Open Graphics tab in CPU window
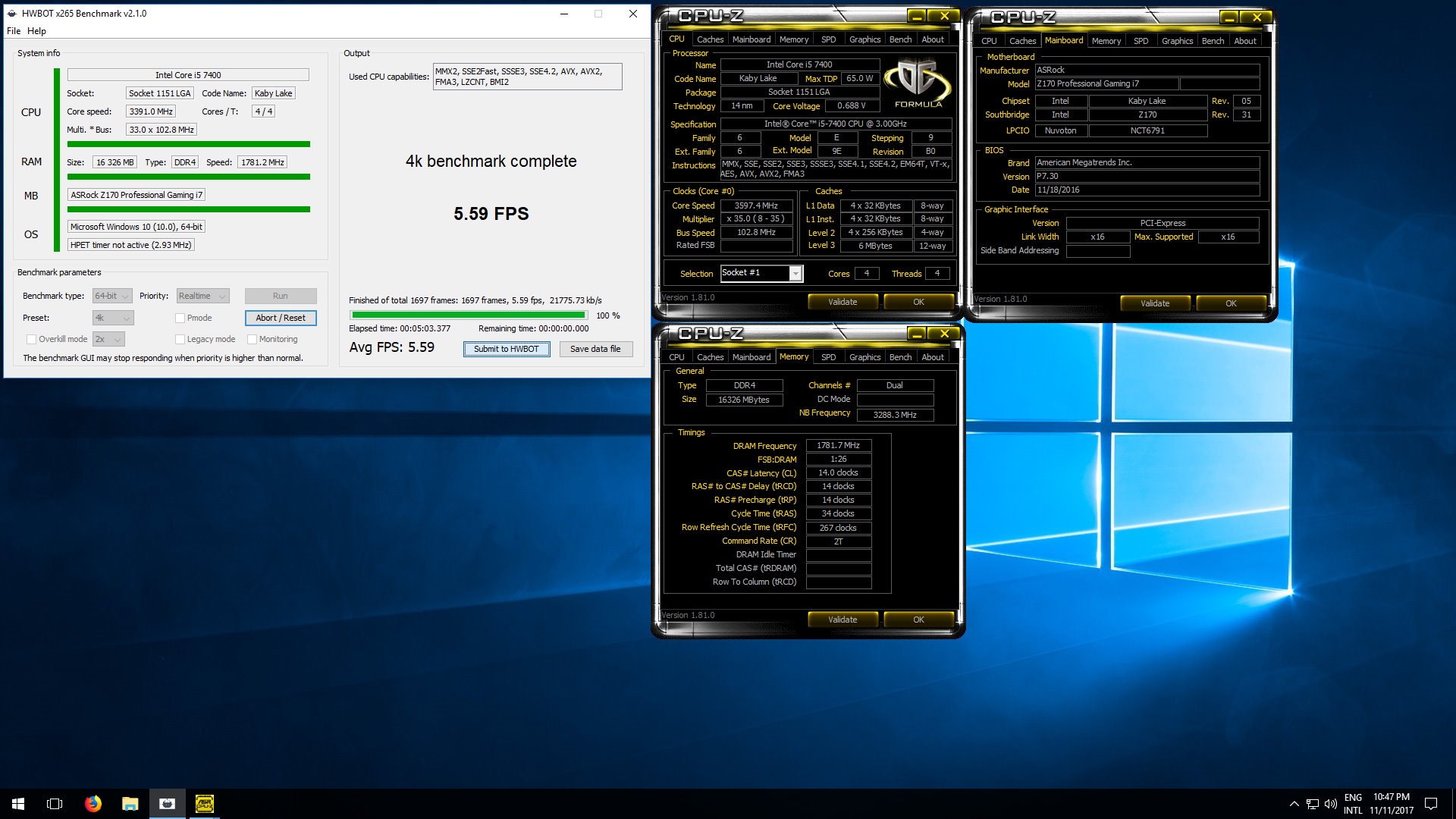Screen dimensions: 1456x819 click(x=864, y=39)
